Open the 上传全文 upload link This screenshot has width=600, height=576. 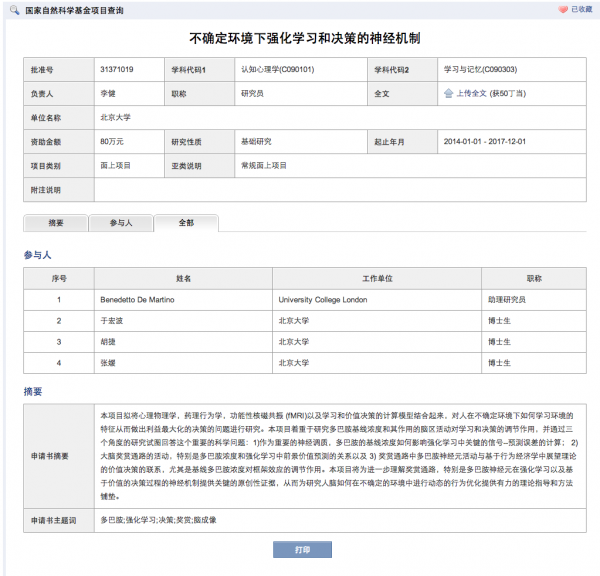471,93
